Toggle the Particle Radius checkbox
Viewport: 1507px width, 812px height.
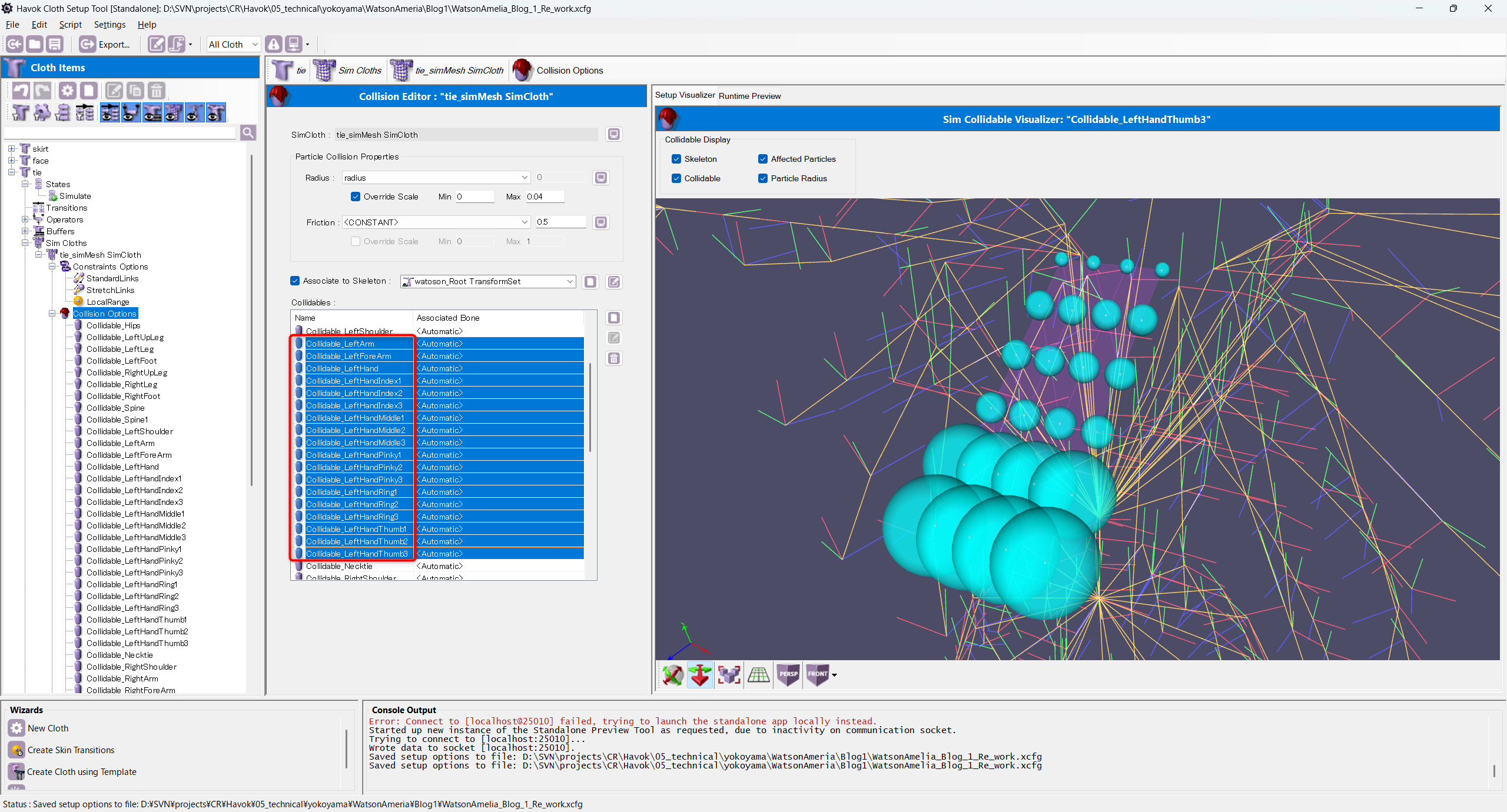pyautogui.click(x=763, y=178)
